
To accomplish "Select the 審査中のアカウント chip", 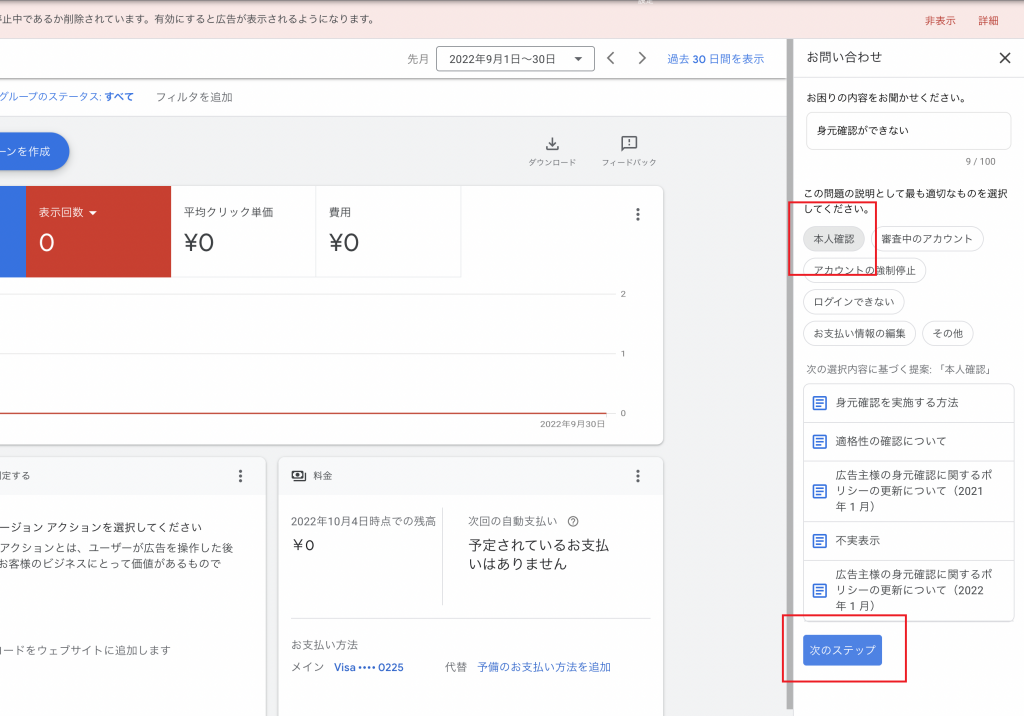I will (927, 239).
